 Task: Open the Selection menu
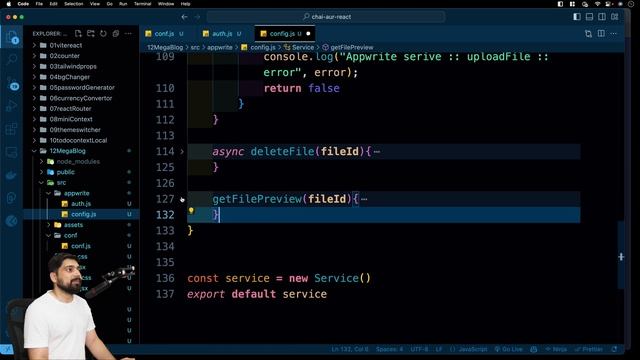(74, 4)
